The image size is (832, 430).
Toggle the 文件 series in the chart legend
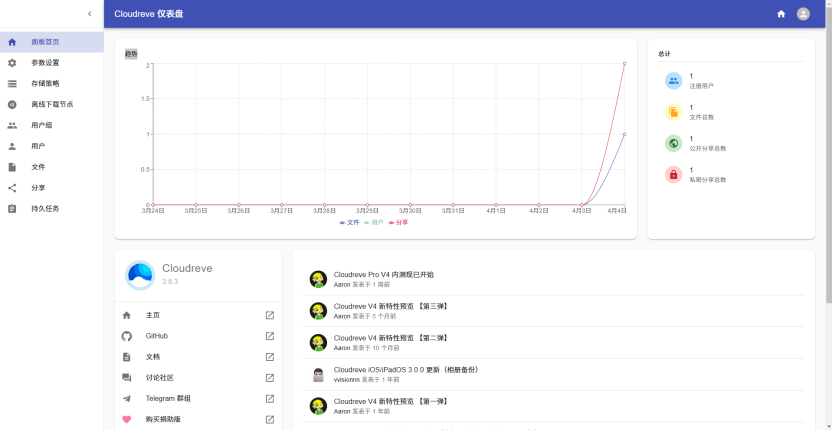pos(349,222)
